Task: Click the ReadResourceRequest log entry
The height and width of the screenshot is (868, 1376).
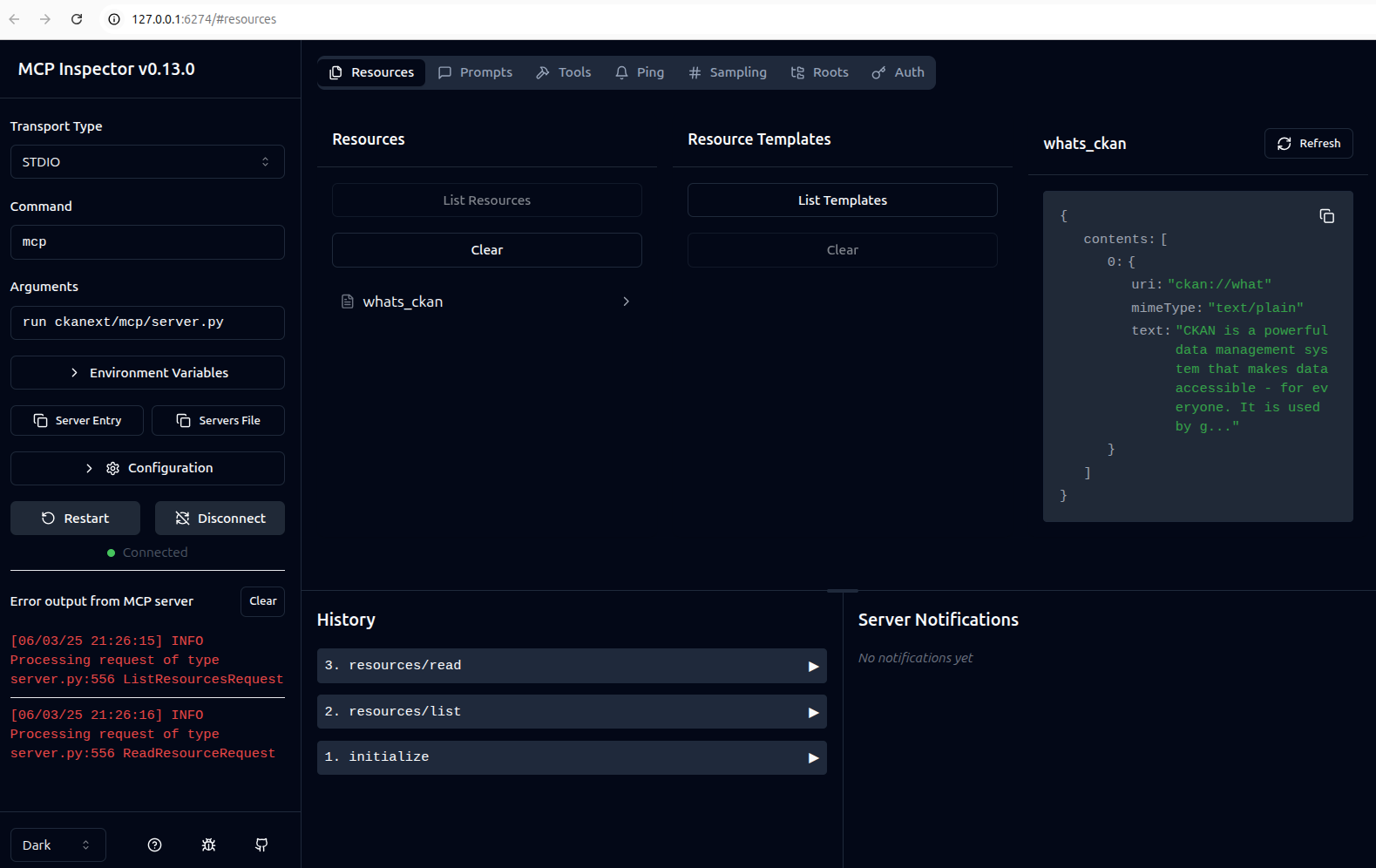Action: [x=147, y=734]
